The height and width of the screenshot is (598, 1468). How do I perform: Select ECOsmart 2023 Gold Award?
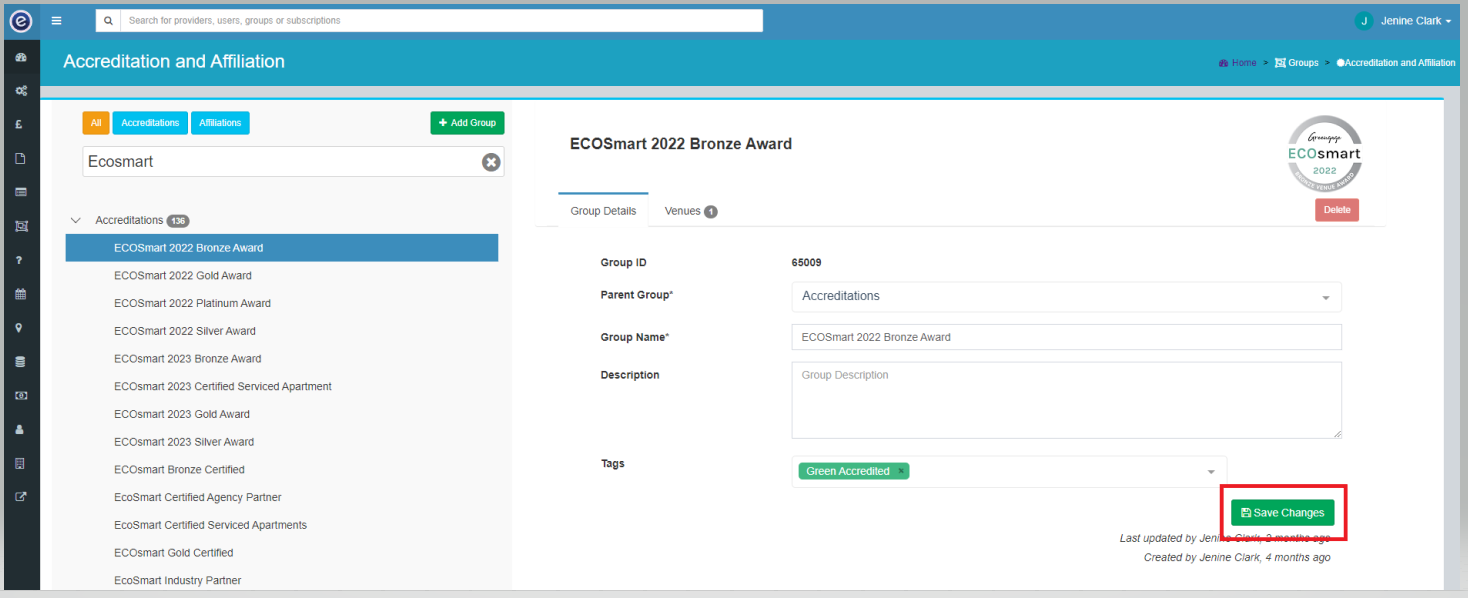182,414
